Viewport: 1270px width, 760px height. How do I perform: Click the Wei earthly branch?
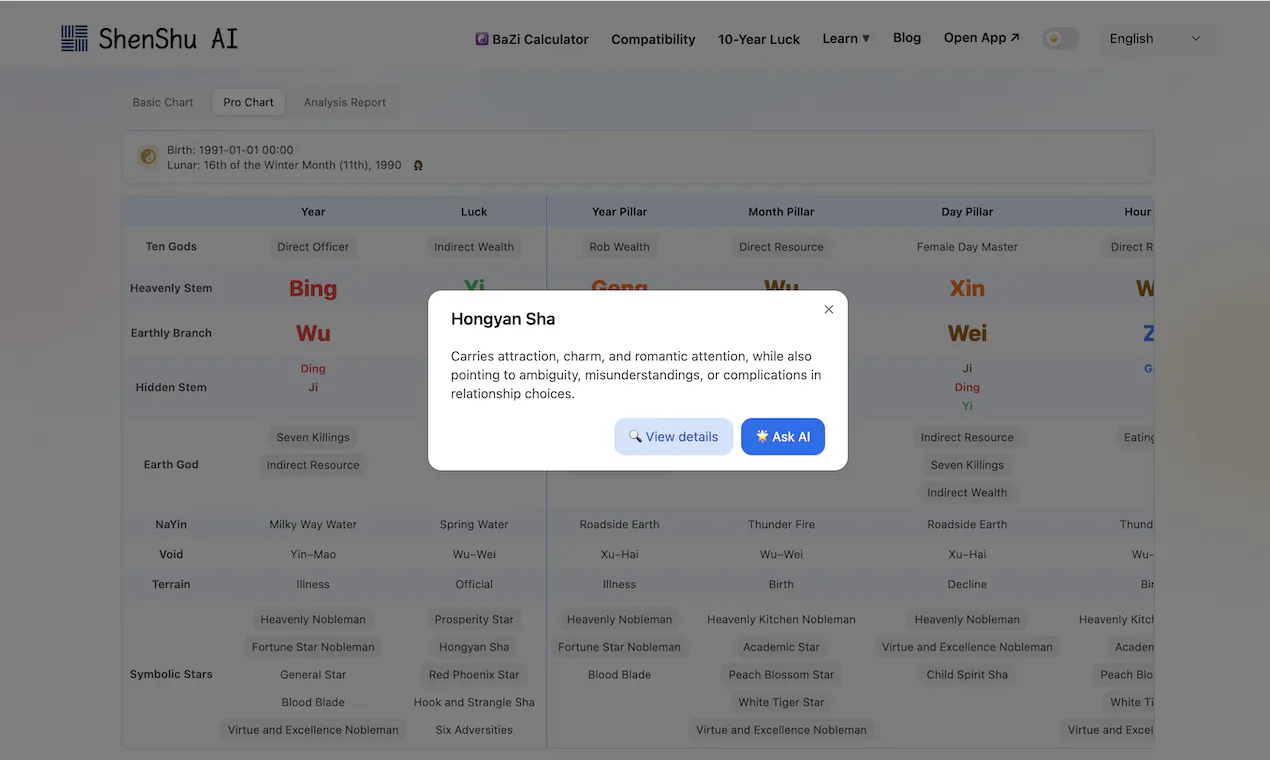[x=967, y=333]
